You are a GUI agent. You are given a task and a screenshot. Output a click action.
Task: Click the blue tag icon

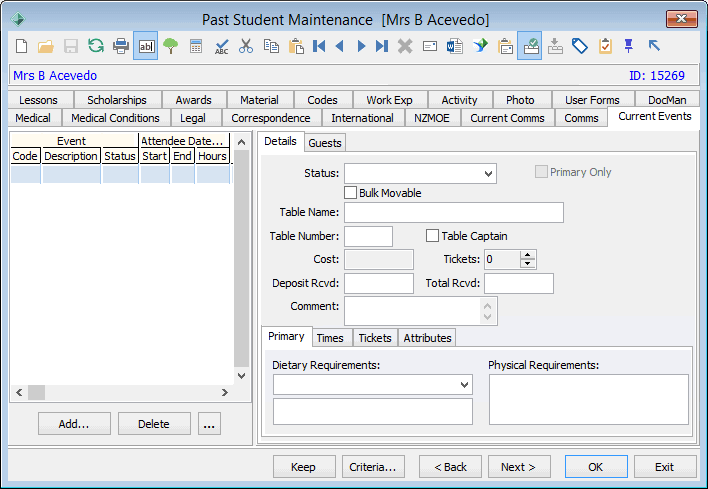coord(580,46)
